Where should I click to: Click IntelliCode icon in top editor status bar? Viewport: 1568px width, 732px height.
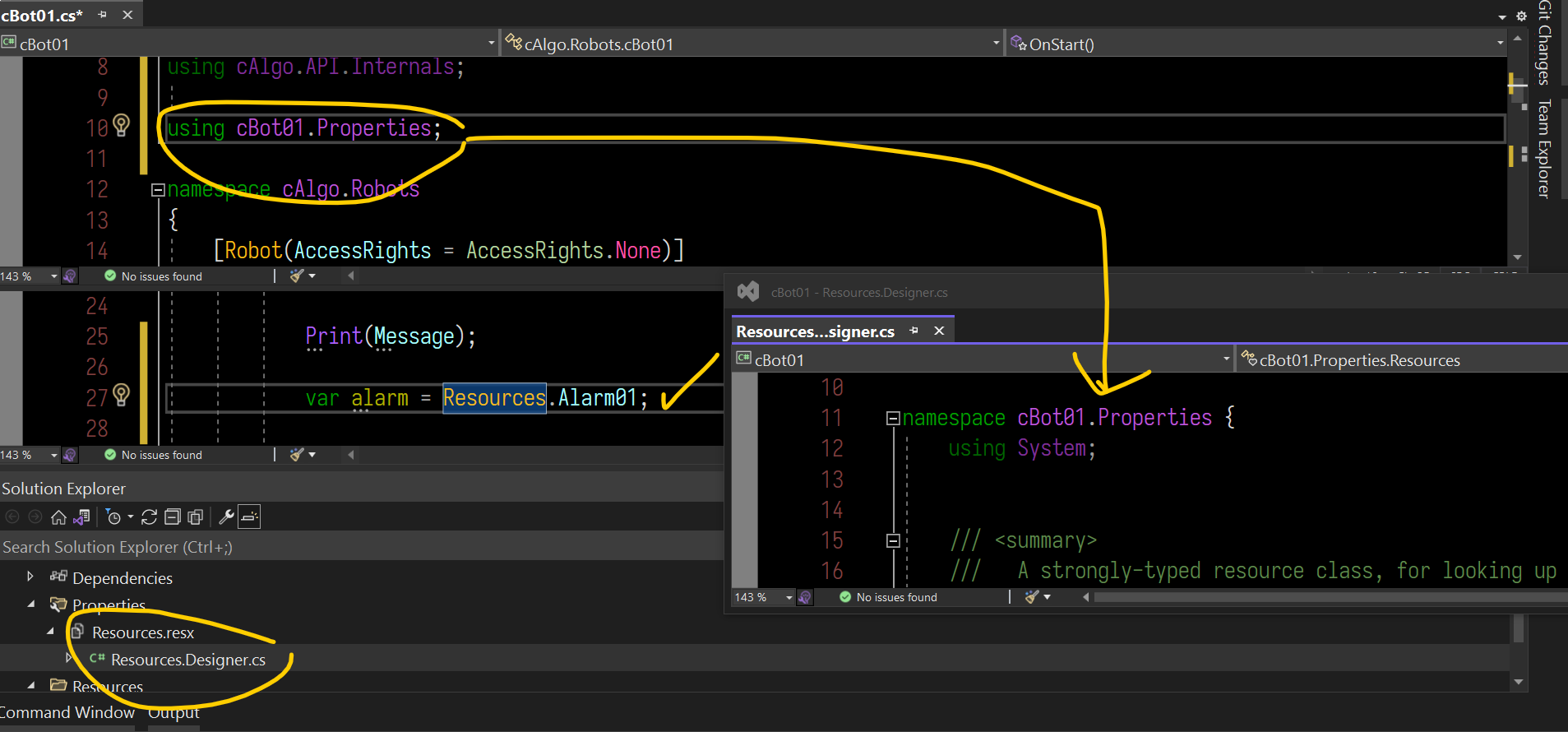70,276
